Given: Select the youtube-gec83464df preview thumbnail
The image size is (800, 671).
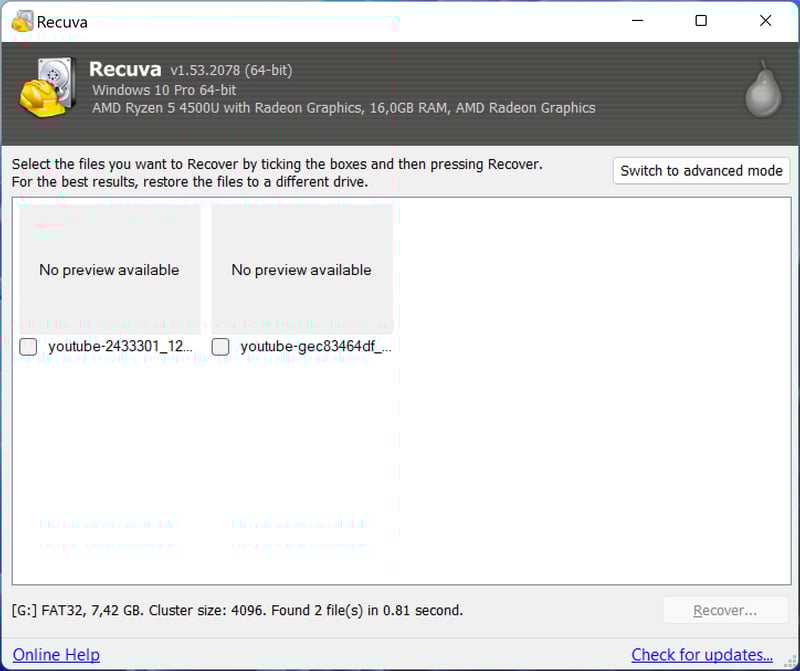Looking at the screenshot, I should (302, 269).
